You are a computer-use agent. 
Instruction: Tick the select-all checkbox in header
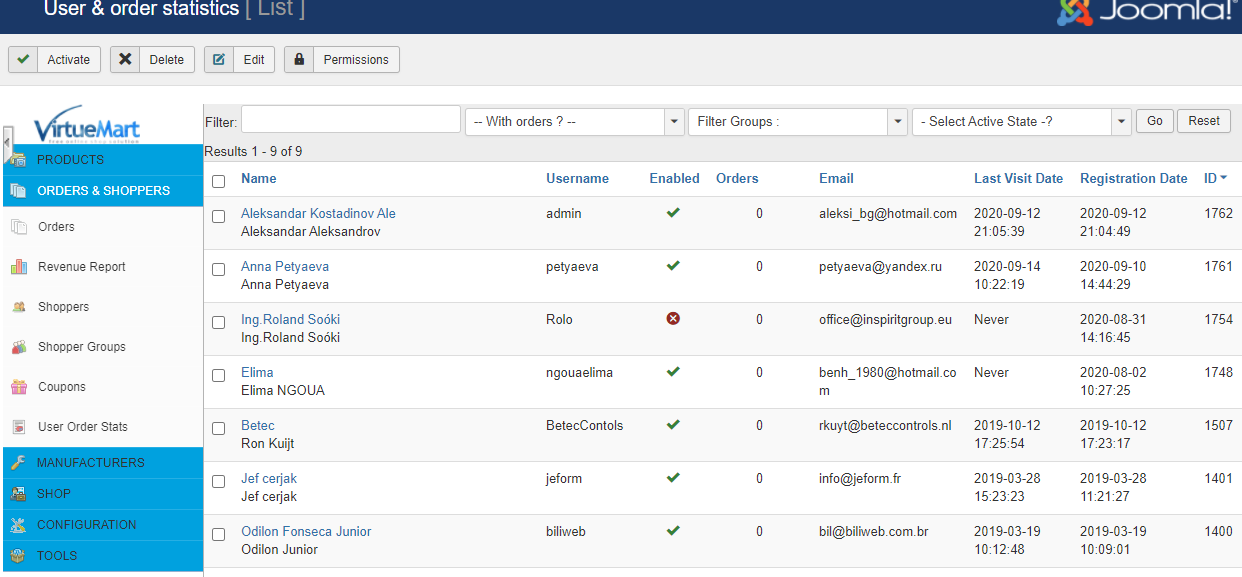pyautogui.click(x=219, y=181)
